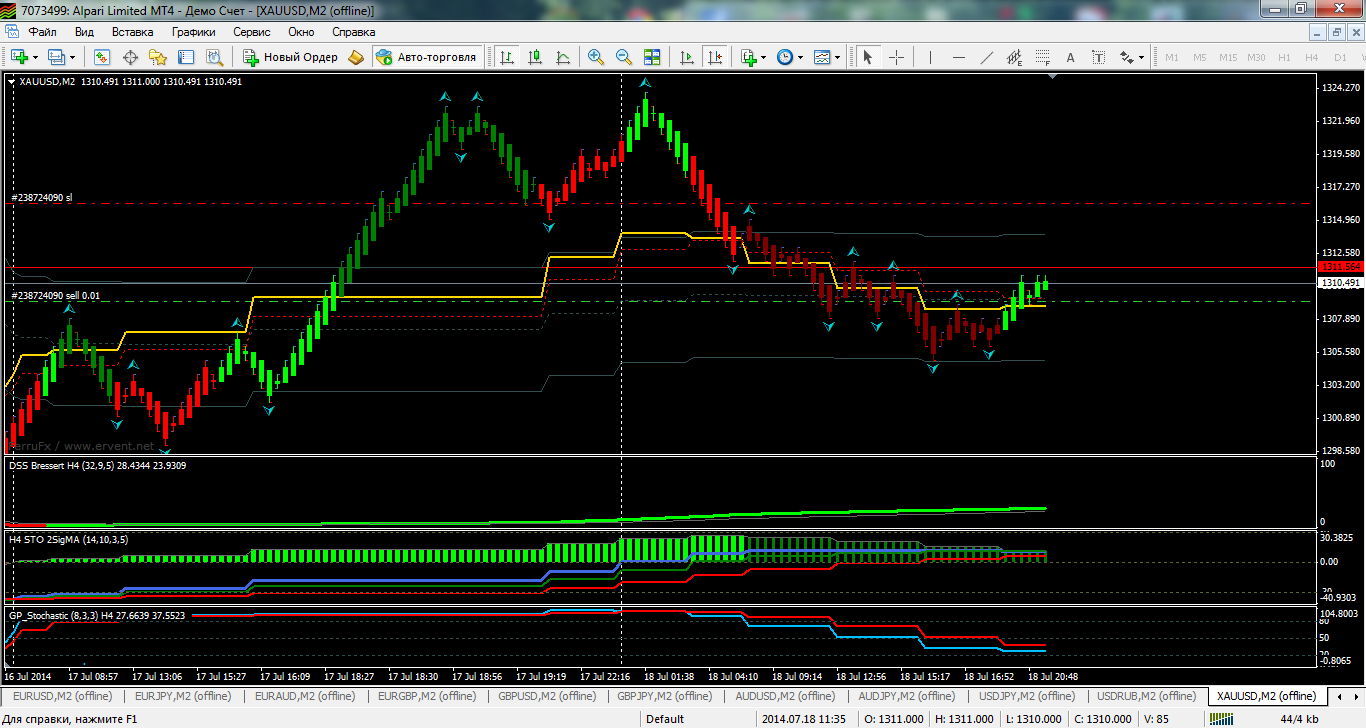Image resolution: width=1366 pixels, height=728 pixels.
Task: Toggle the Terminal panel icon
Action: [x=186, y=57]
